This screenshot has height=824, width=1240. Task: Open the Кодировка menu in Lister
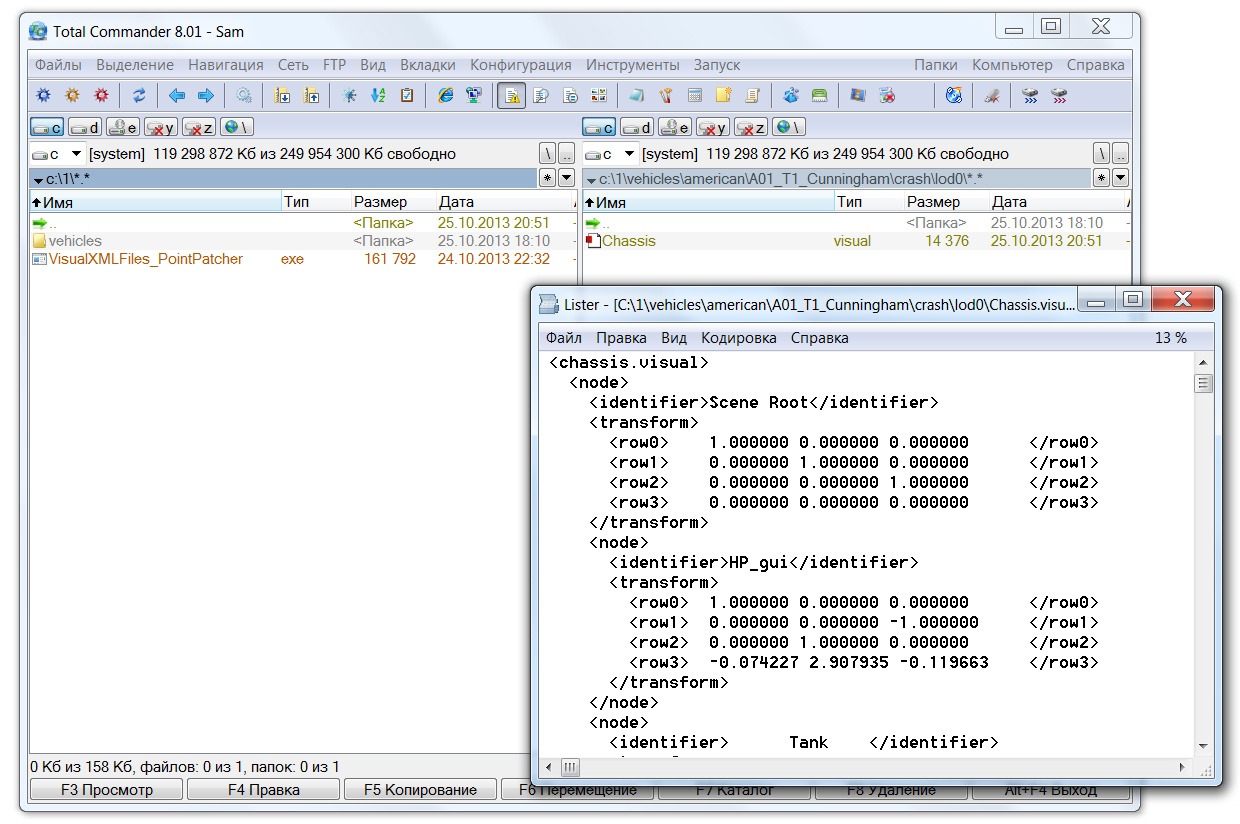coord(738,338)
